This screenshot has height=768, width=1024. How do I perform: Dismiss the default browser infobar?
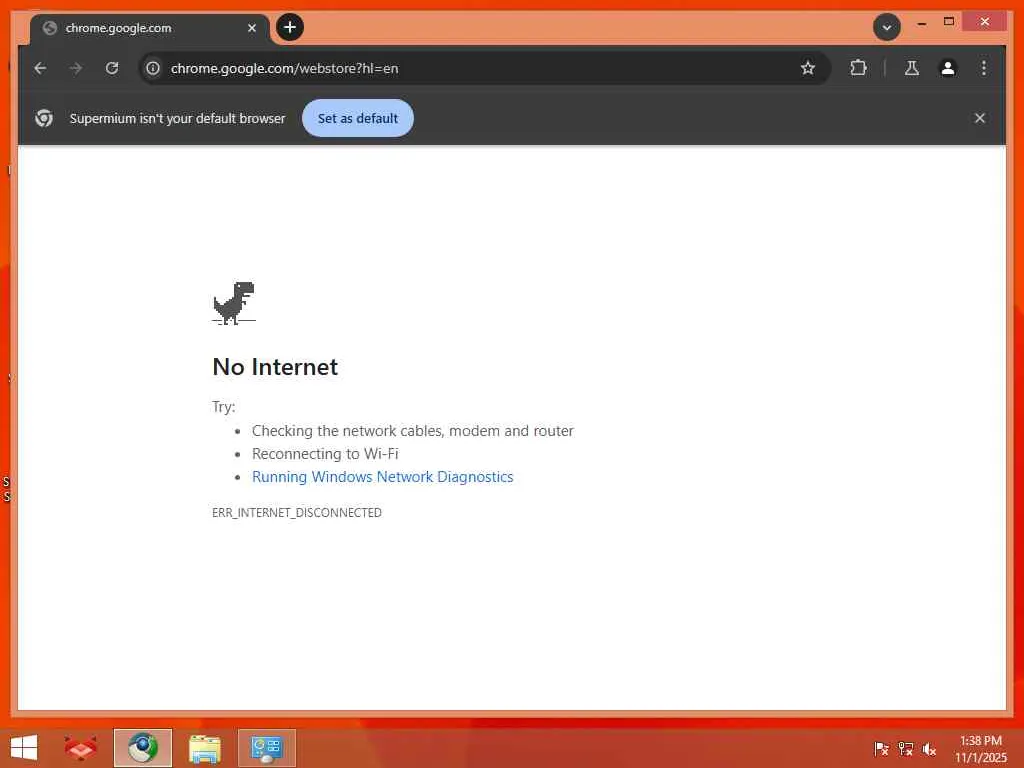(x=980, y=118)
